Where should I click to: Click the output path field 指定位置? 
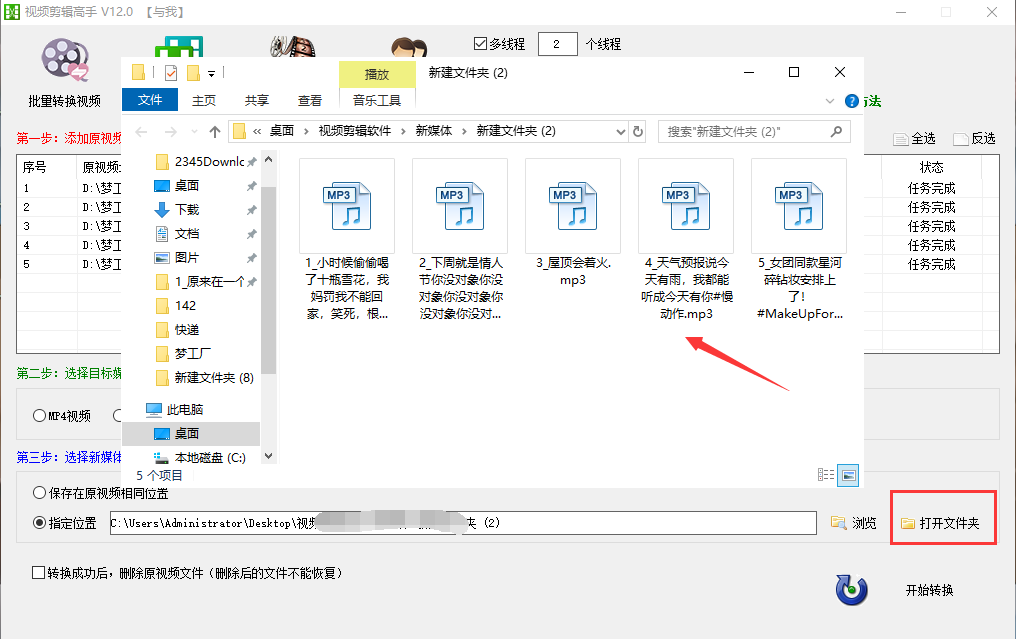463,522
